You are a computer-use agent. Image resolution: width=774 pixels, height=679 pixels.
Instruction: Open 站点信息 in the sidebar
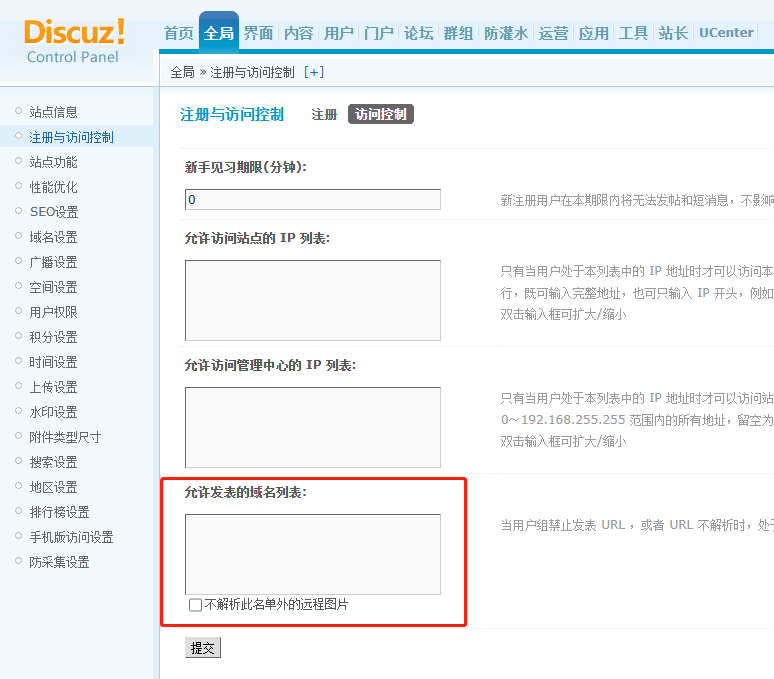click(53, 112)
